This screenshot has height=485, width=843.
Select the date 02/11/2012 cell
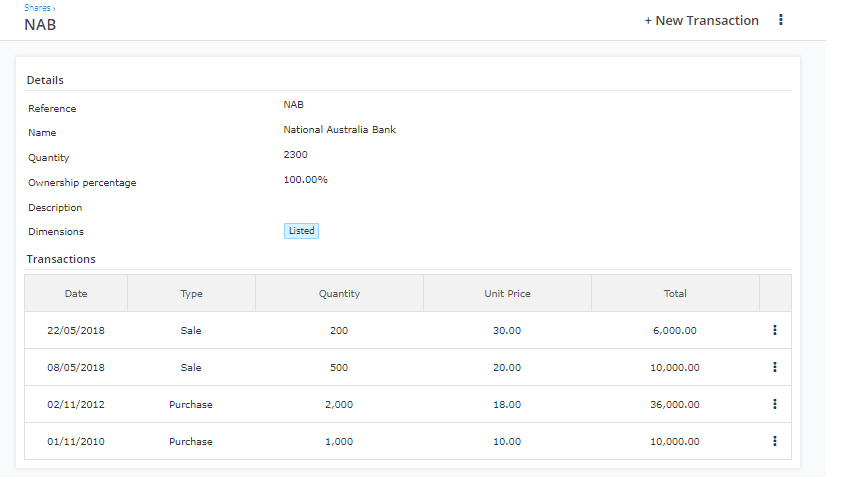coord(76,405)
